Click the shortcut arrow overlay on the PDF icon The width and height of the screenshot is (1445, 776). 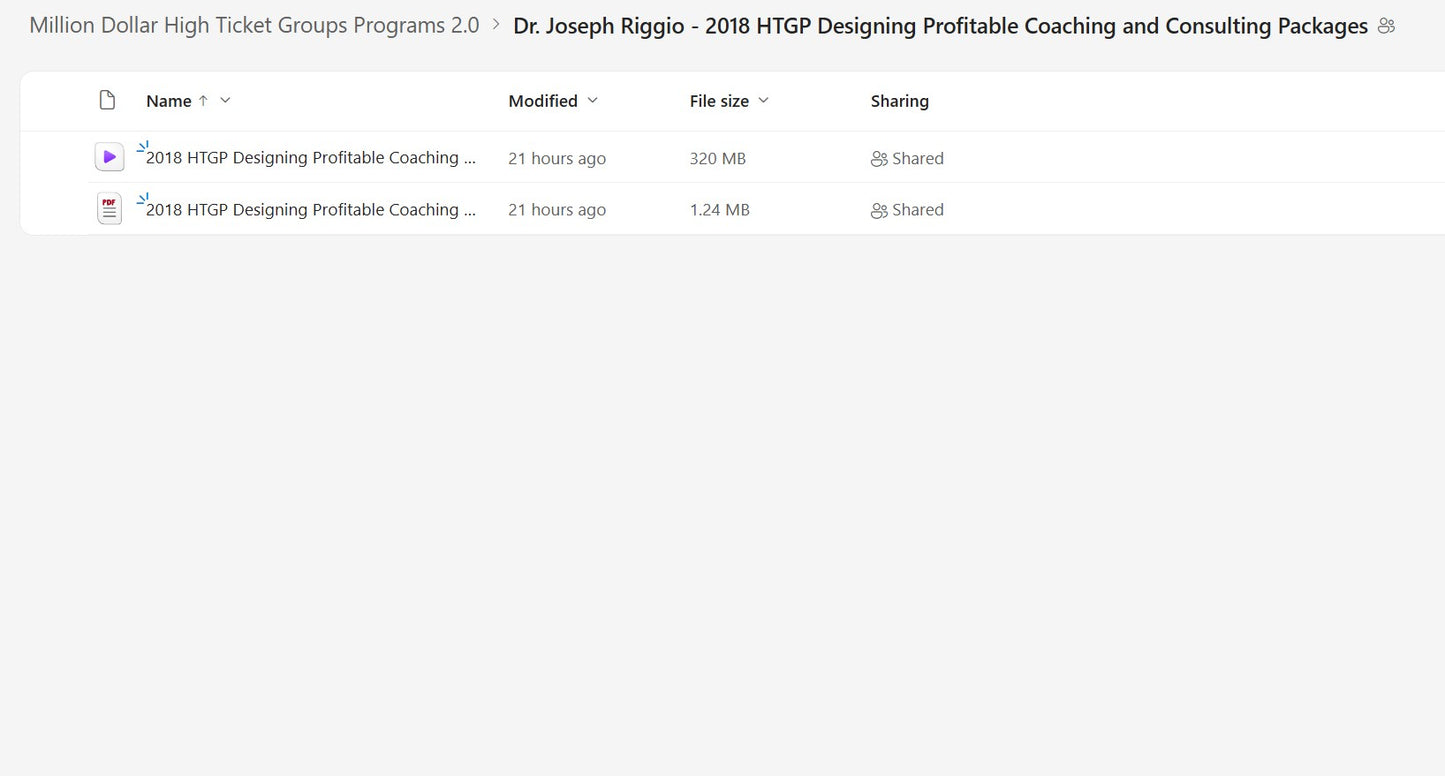141,197
